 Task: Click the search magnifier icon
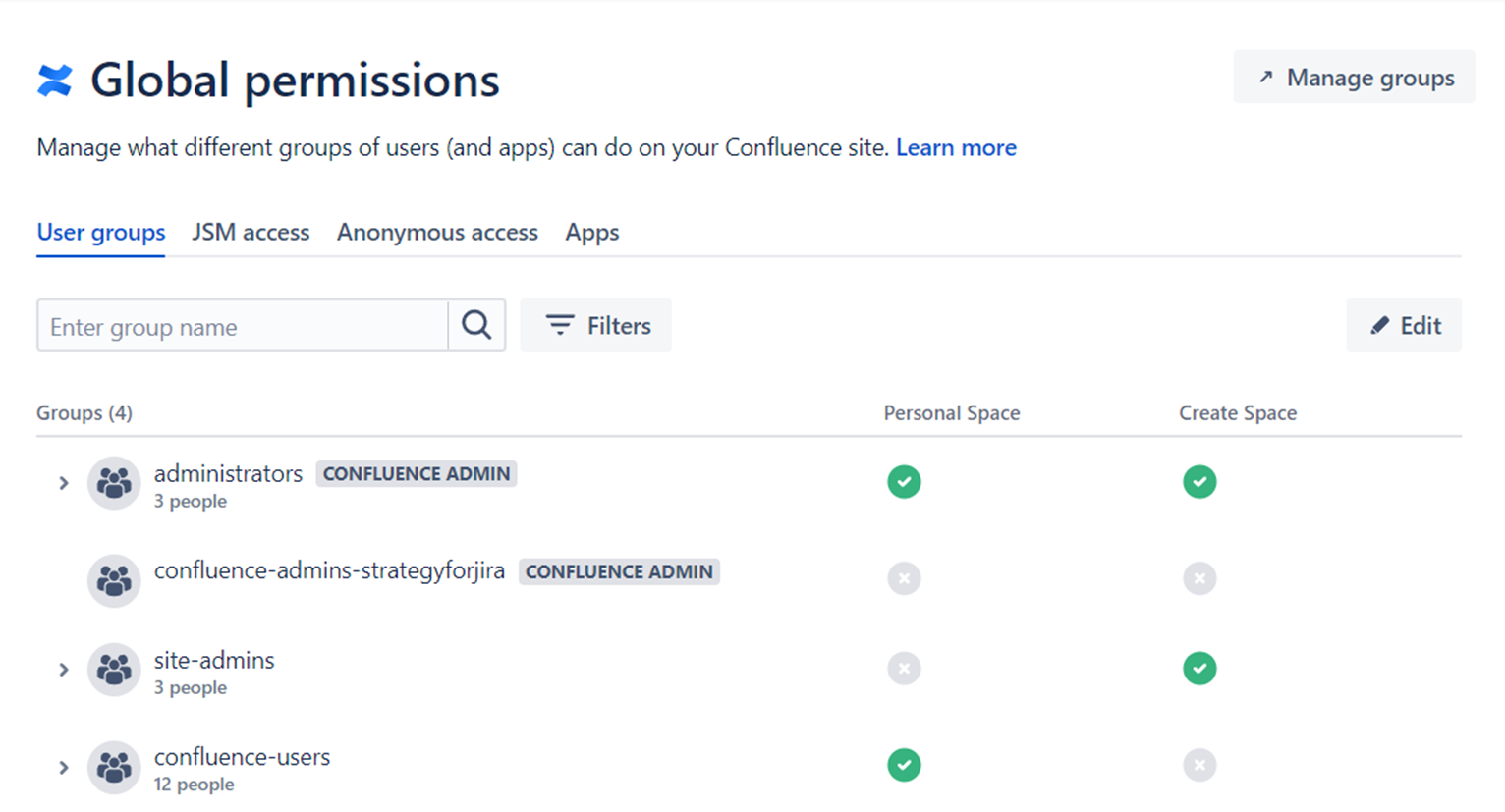(x=476, y=325)
